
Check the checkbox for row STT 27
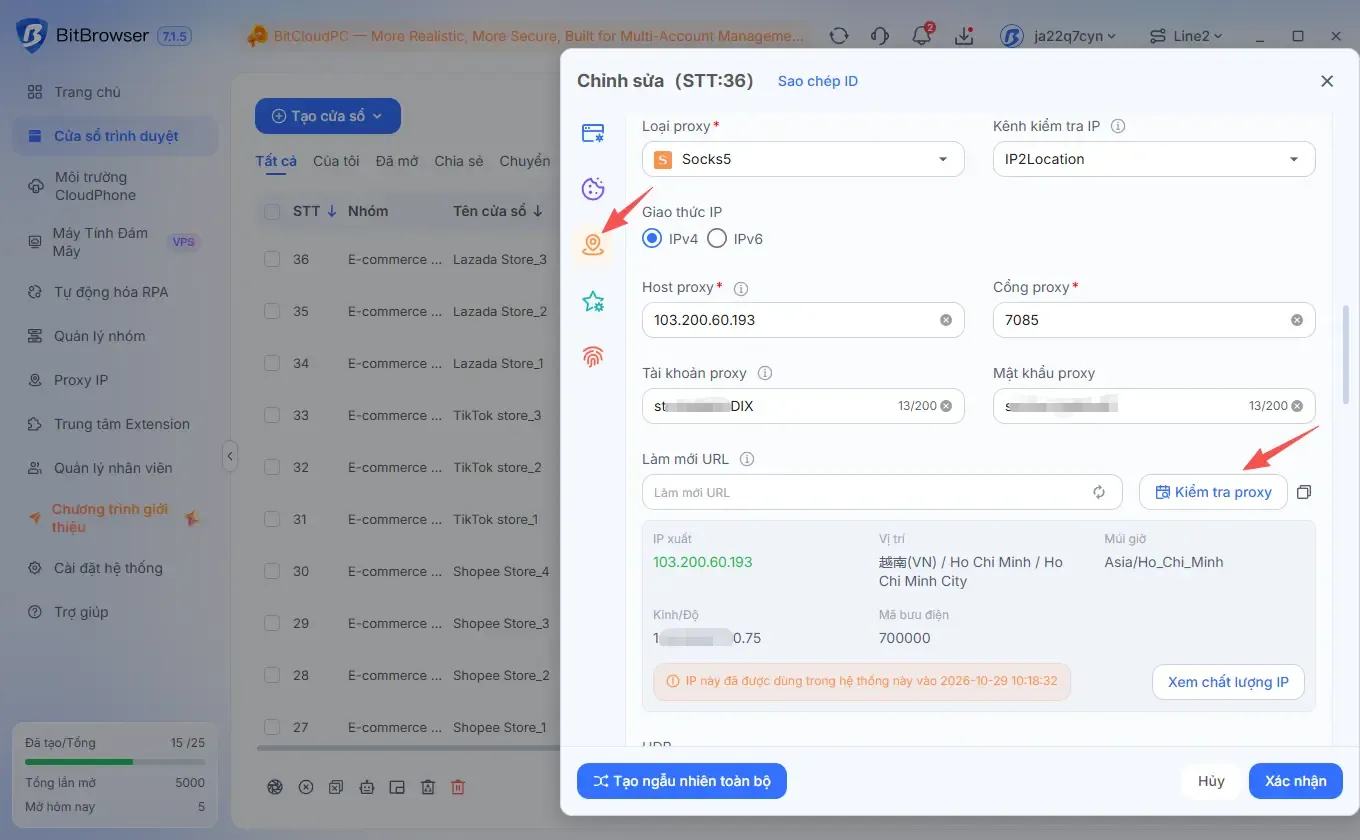272,727
